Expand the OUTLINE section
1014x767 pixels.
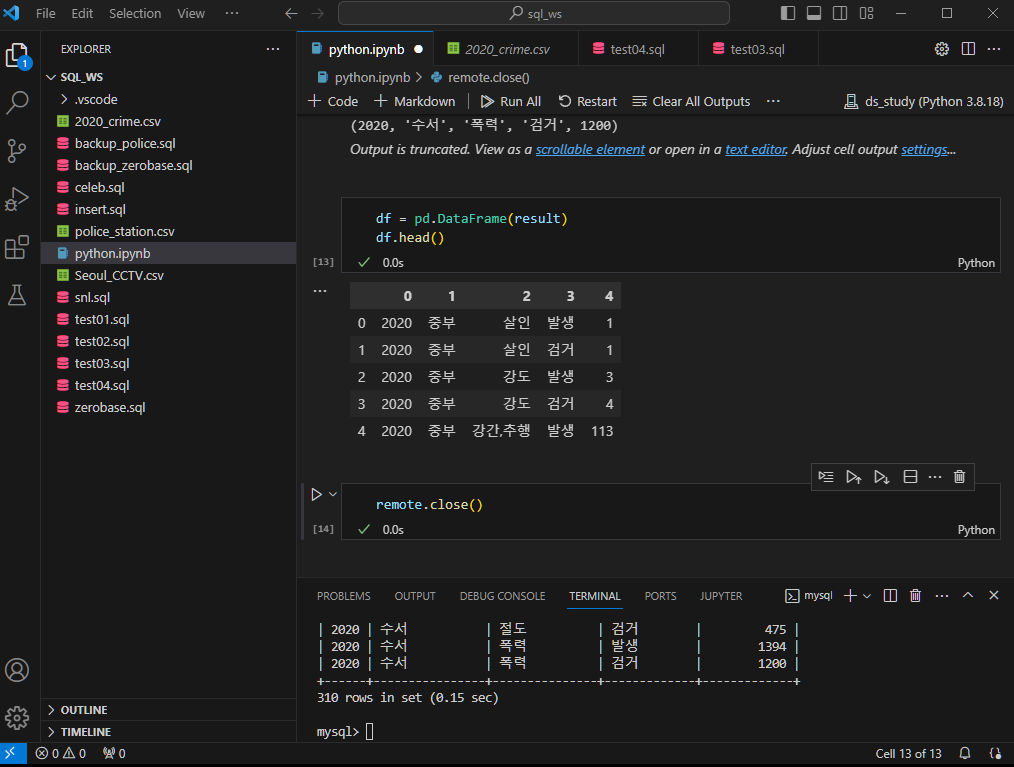[51, 710]
